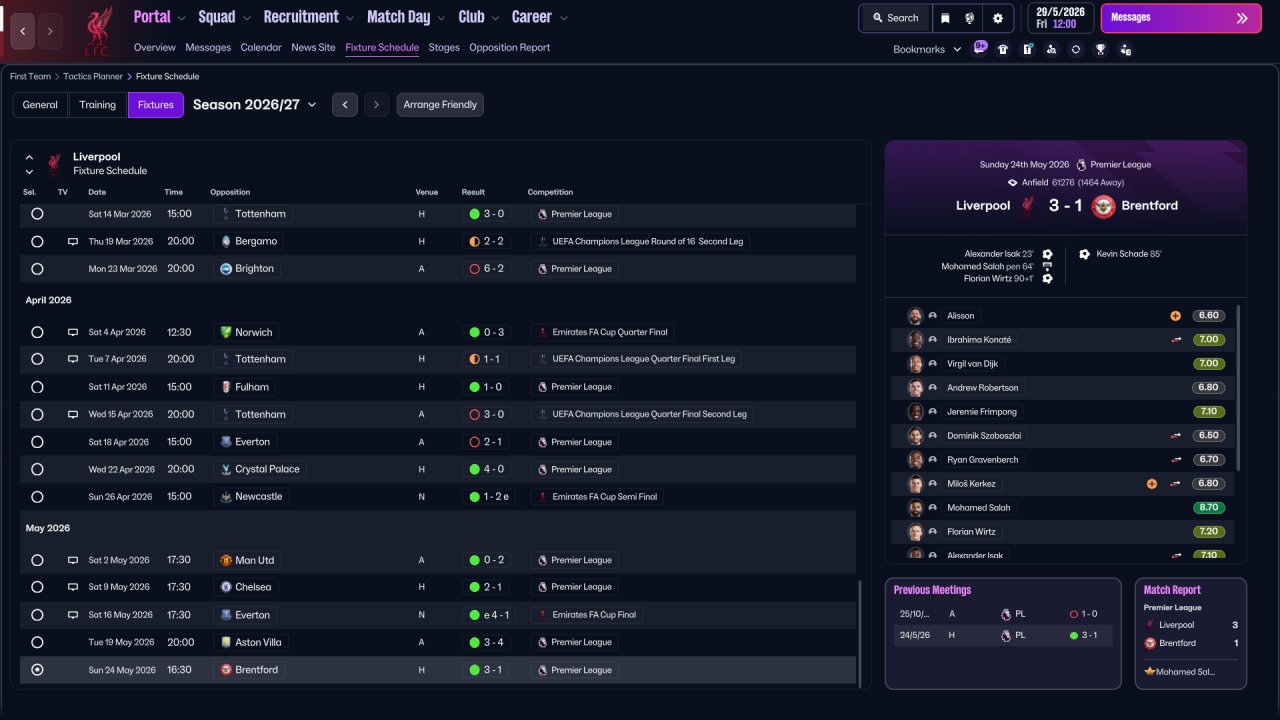Click Mohamed Salah's 8.70 rating badge
Image resolution: width=1280 pixels, height=720 pixels.
tap(1208, 508)
